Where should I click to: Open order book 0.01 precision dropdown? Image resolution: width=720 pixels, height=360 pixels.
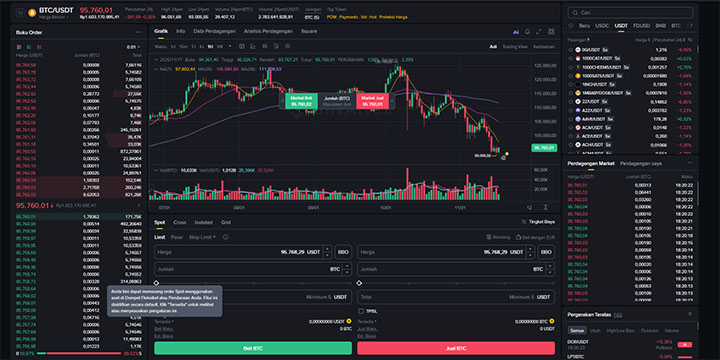[133, 47]
